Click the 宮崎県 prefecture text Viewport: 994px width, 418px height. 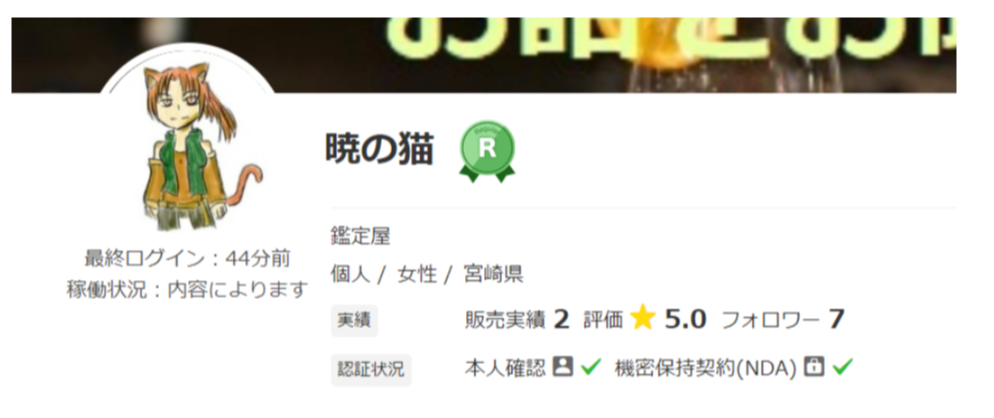coord(493,275)
